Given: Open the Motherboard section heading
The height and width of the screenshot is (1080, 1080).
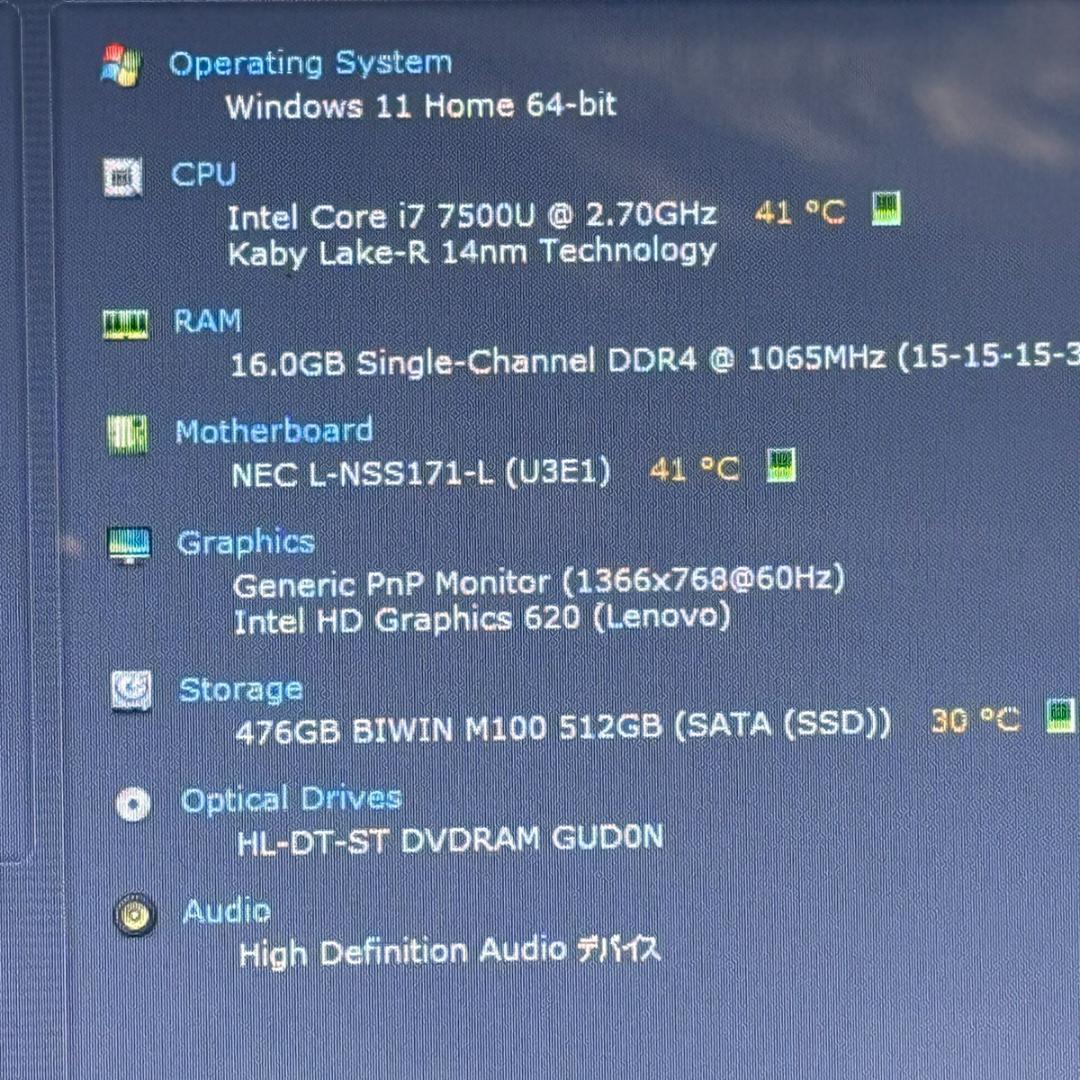Looking at the screenshot, I should [274, 432].
